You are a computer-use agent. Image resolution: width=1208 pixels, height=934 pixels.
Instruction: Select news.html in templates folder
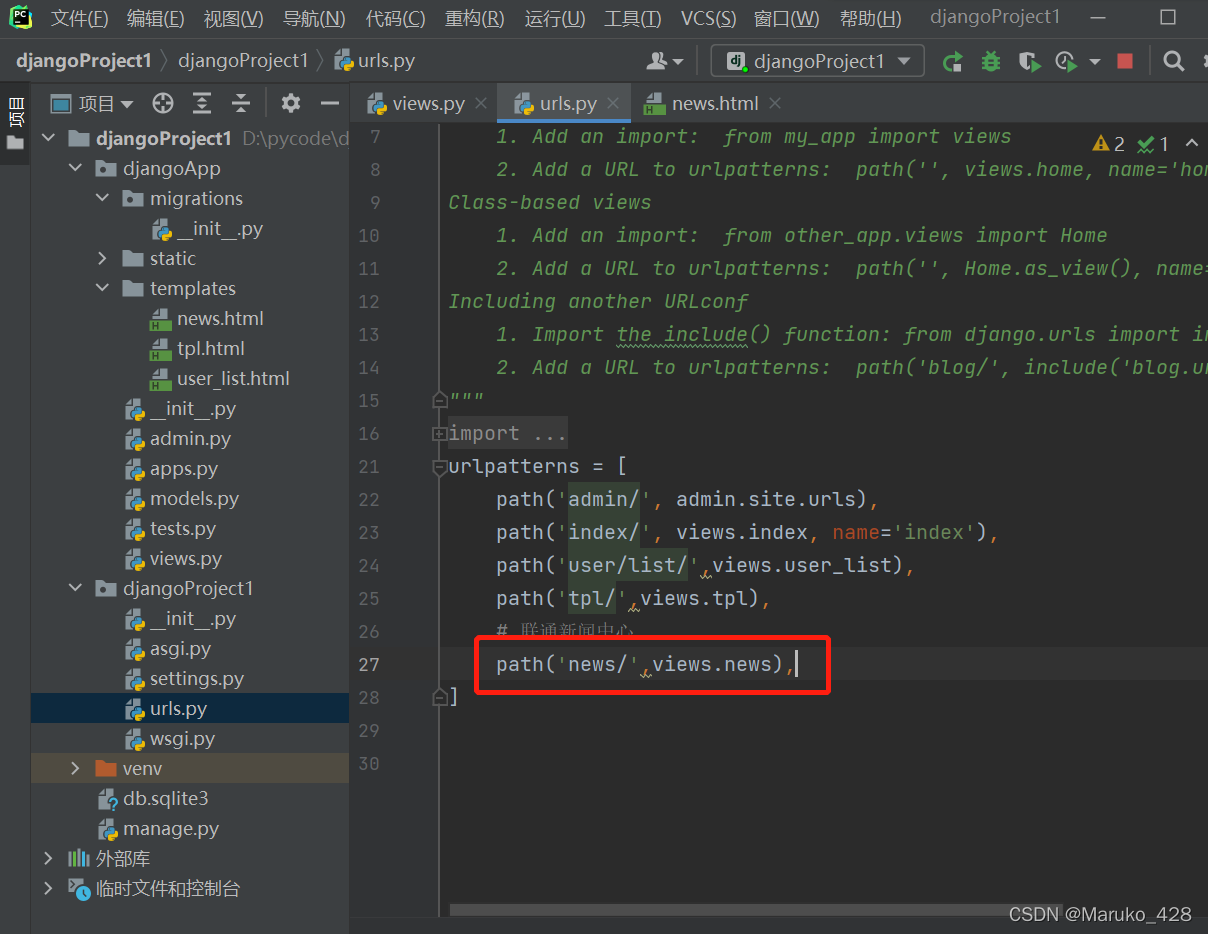pyautogui.click(x=220, y=318)
